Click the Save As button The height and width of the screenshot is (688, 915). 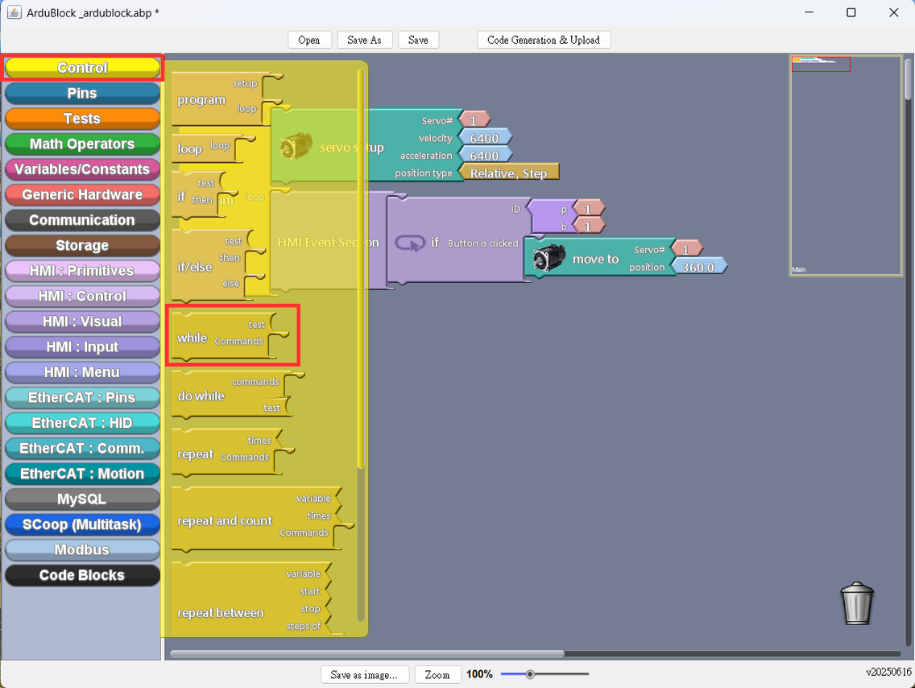click(x=365, y=40)
